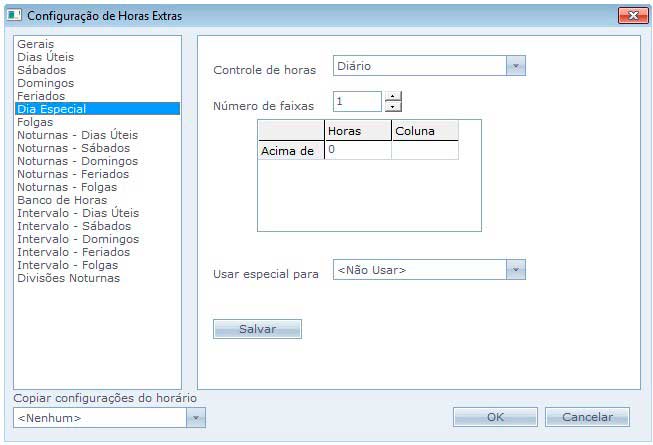Choose Folgas from the category list
653x445 pixels.
point(35,122)
